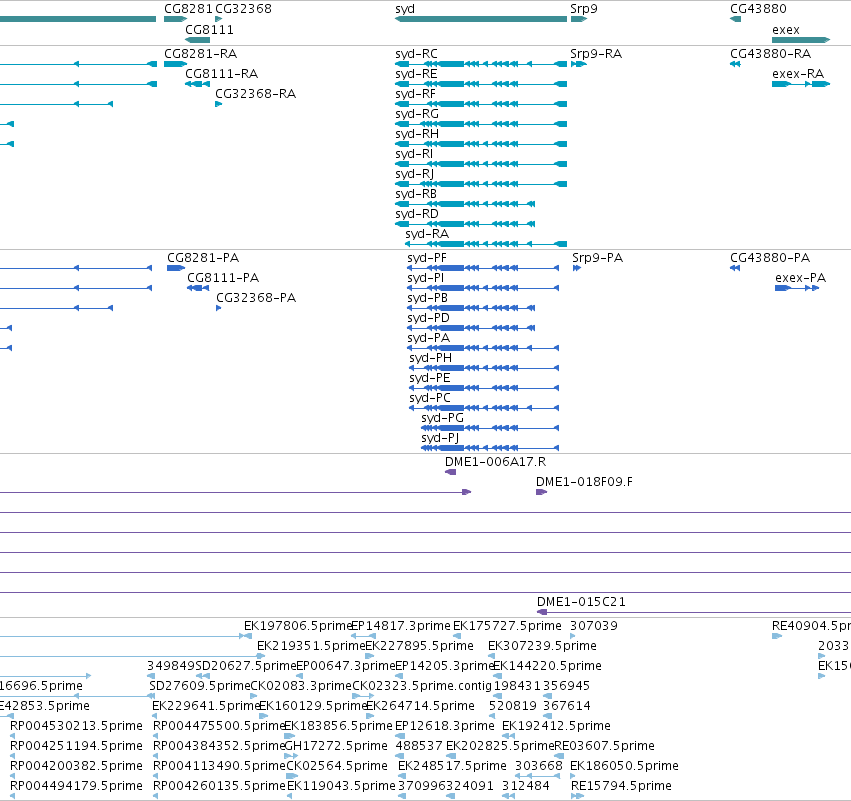Click the CG8111-PA protein label
This screenshot has height=801, width=851.
coord(223,278)
